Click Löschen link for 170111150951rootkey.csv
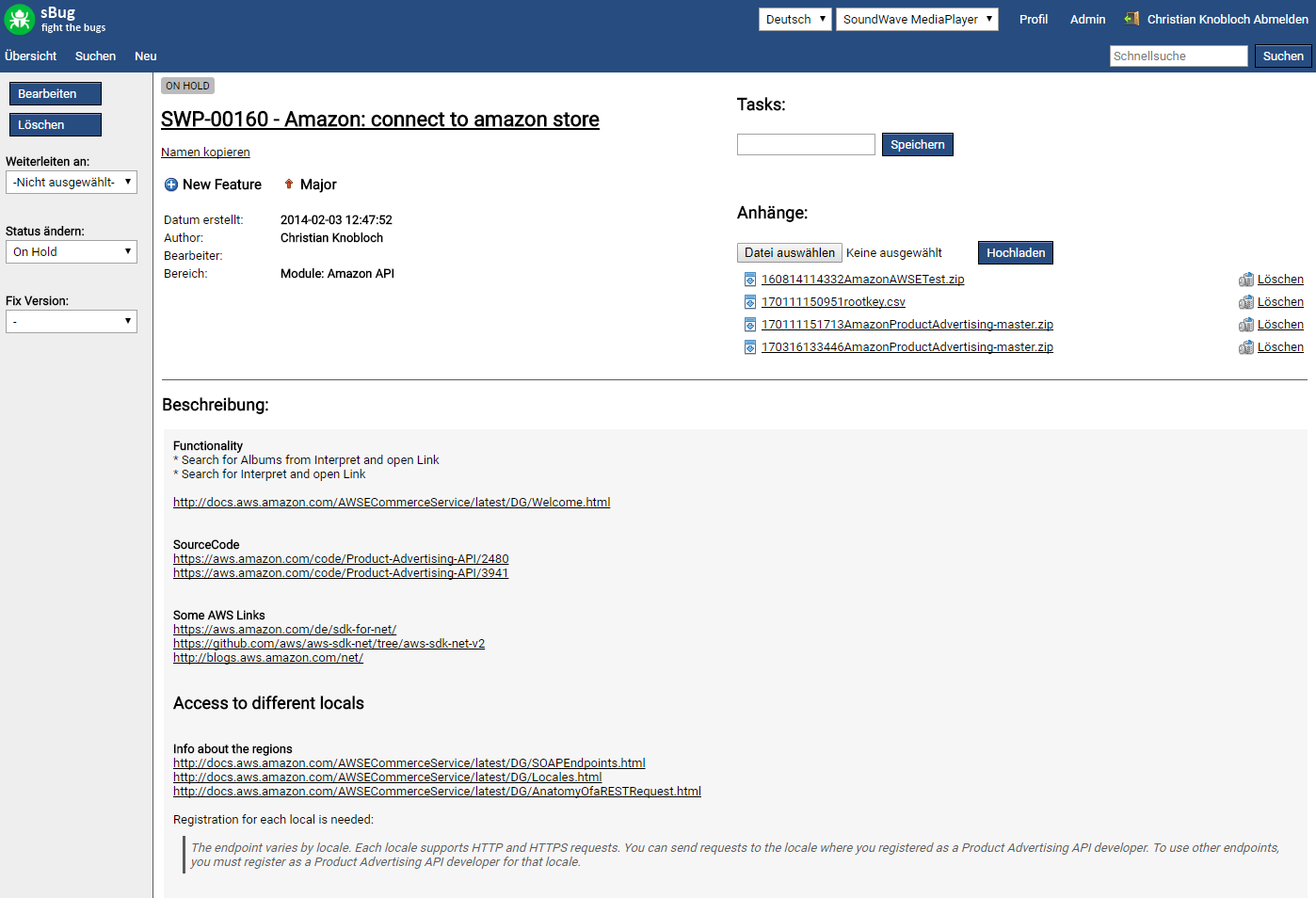The image size is (1316, 898). pos(1280,302)
